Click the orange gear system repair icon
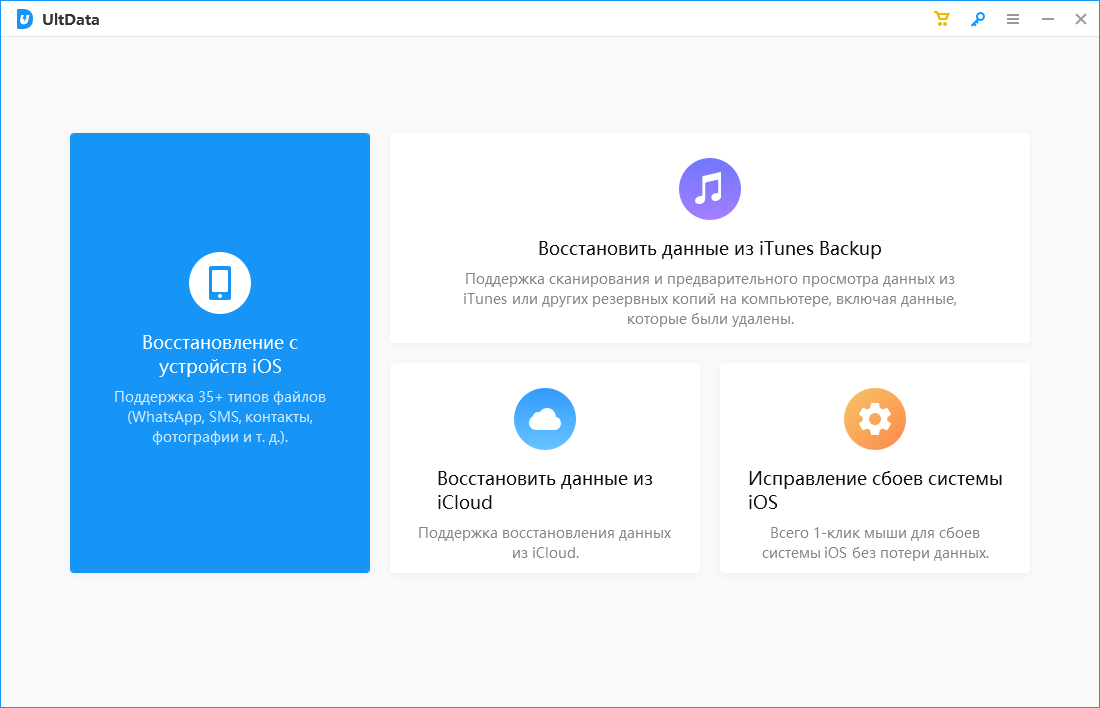 (874, 419)
